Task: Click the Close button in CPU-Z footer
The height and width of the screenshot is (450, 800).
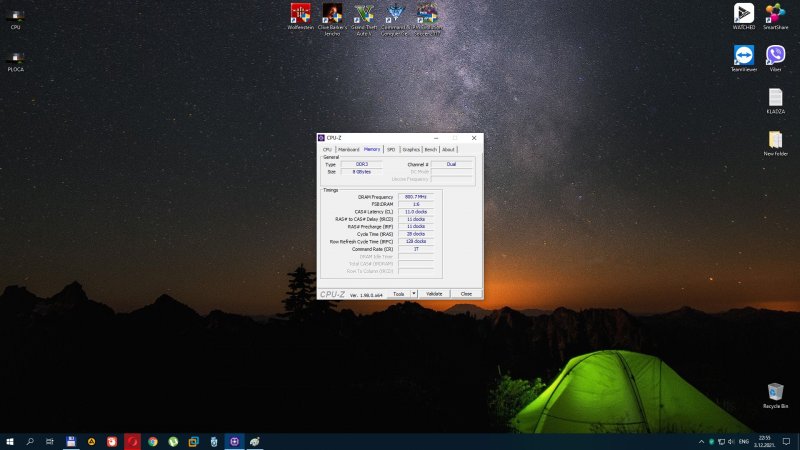Action: [466, 294]
